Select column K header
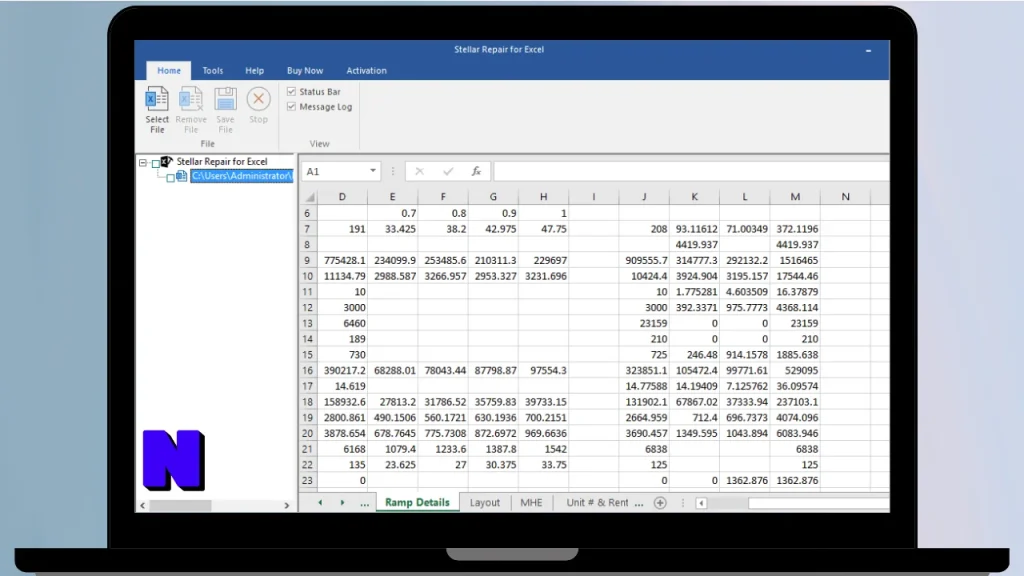The image size is (1024, 576). point(694,197)
